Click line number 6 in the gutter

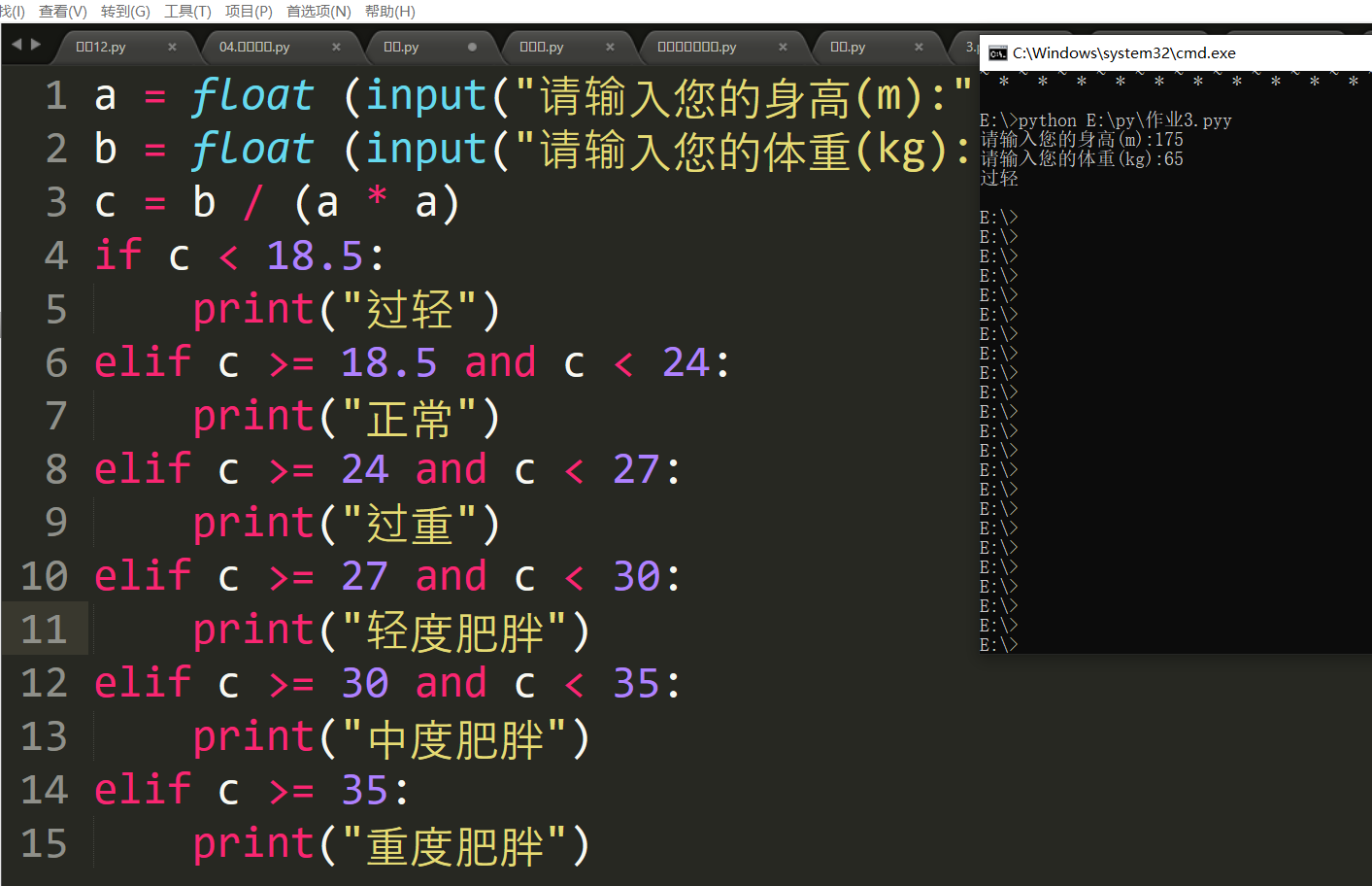pyautogui.click(x=56, y=363)
